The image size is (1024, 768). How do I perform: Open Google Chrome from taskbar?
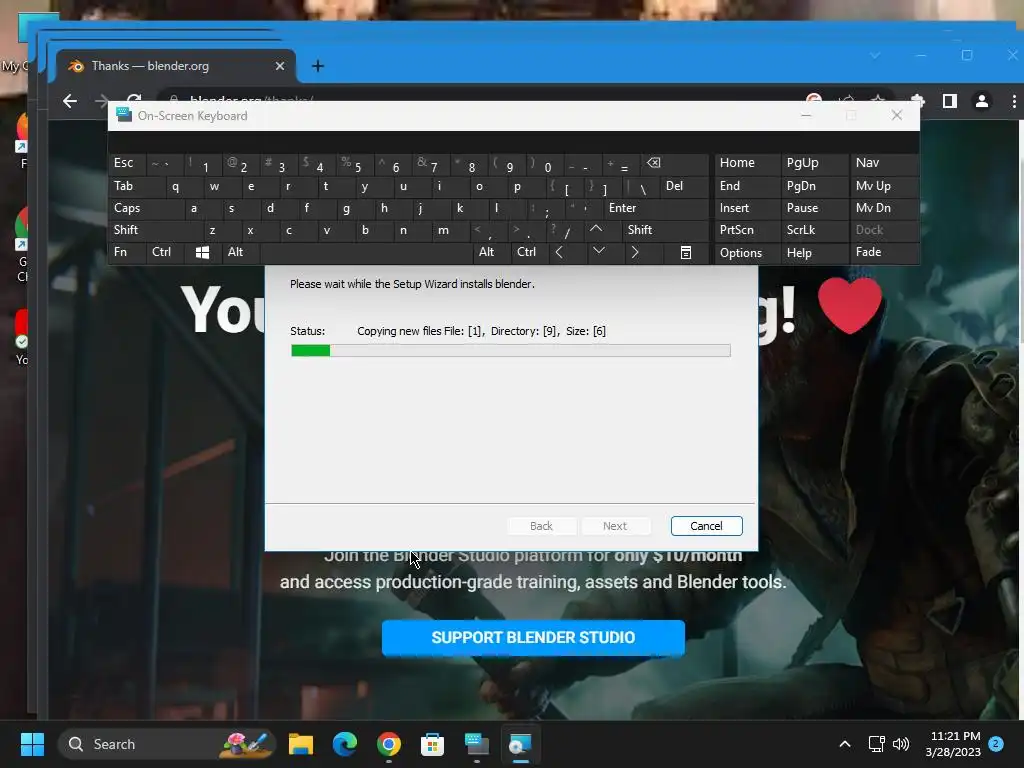(x=389, y=744)
